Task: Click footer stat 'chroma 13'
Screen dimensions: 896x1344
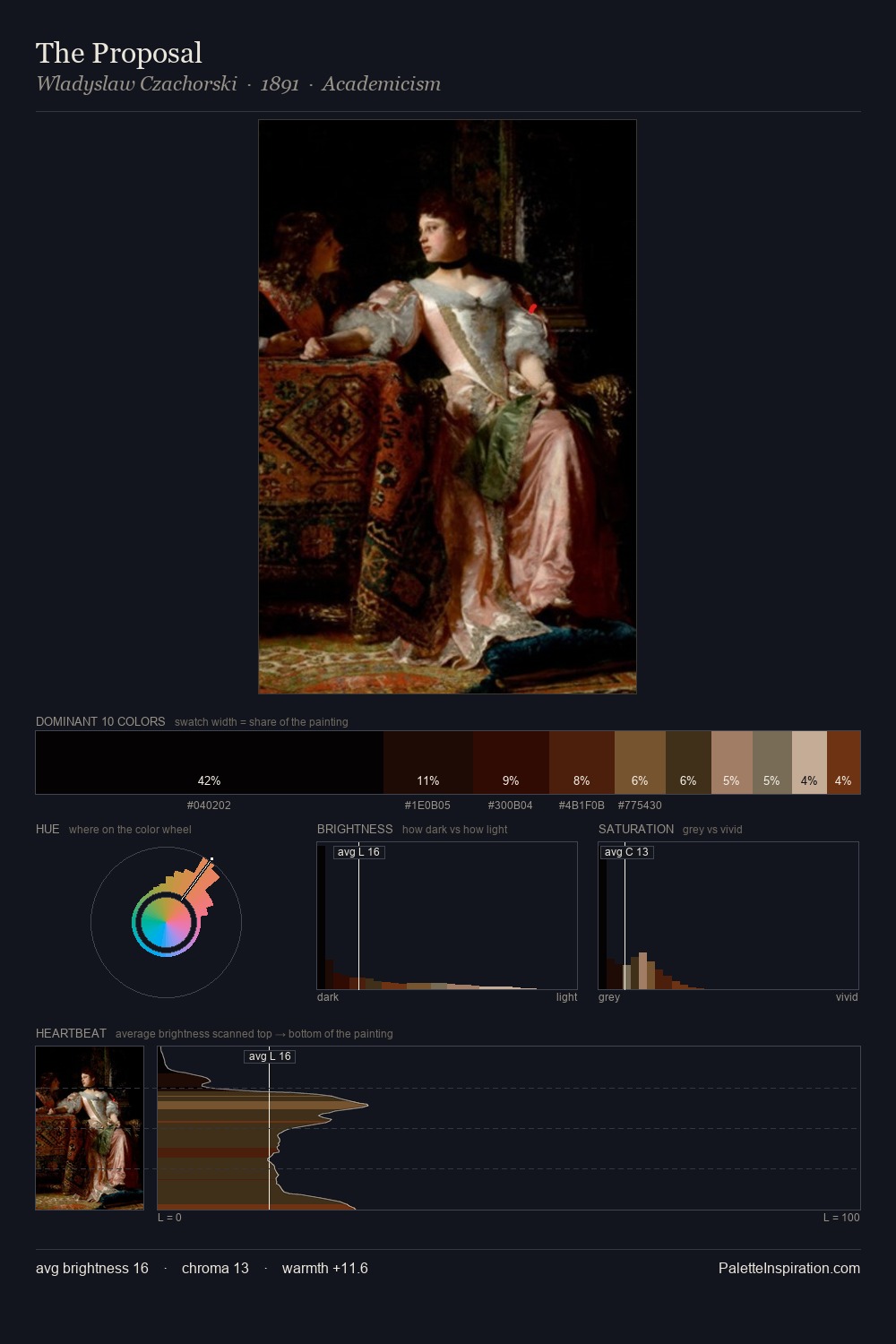Action: coord(215,1269)
